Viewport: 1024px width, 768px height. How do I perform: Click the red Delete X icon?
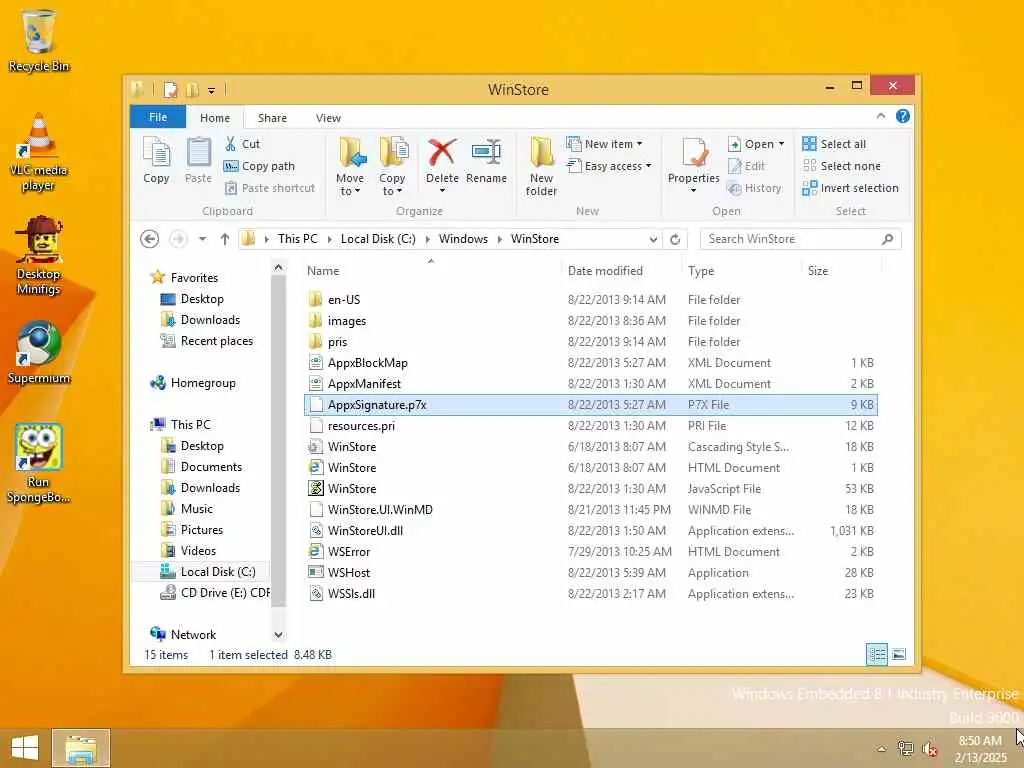442,152
